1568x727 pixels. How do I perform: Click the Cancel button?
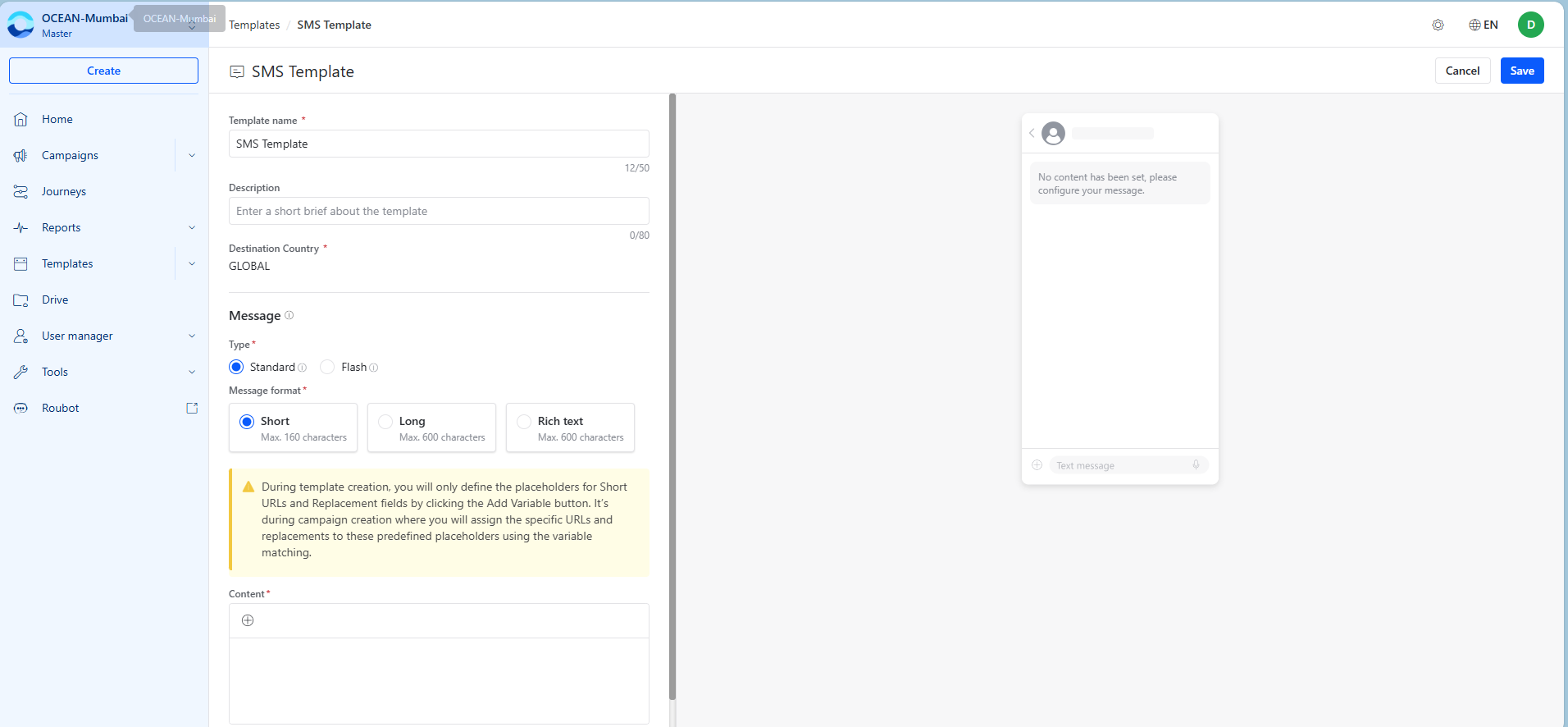tap(1462, 71)
